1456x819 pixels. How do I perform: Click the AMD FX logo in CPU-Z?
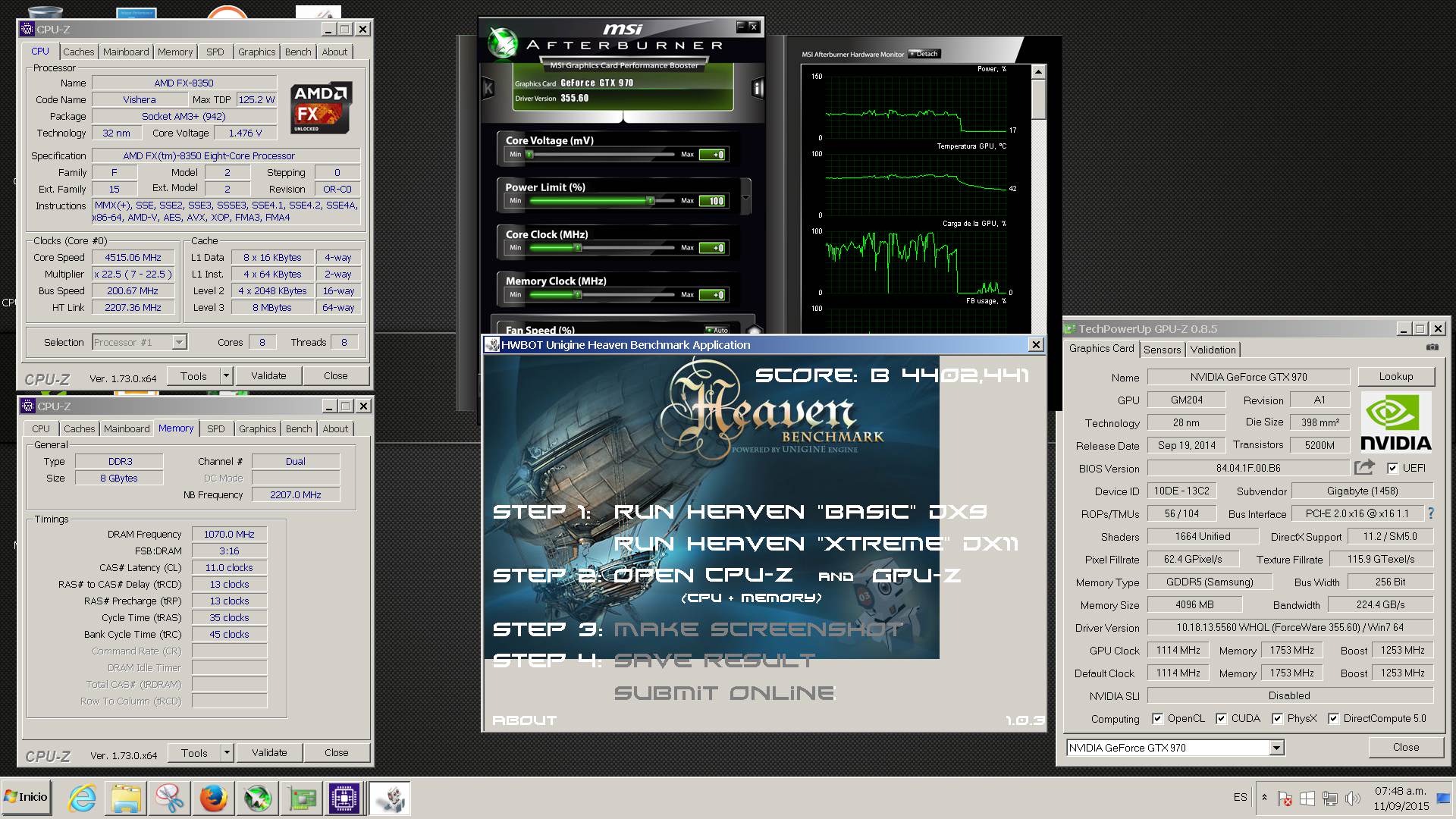point(321,108)
